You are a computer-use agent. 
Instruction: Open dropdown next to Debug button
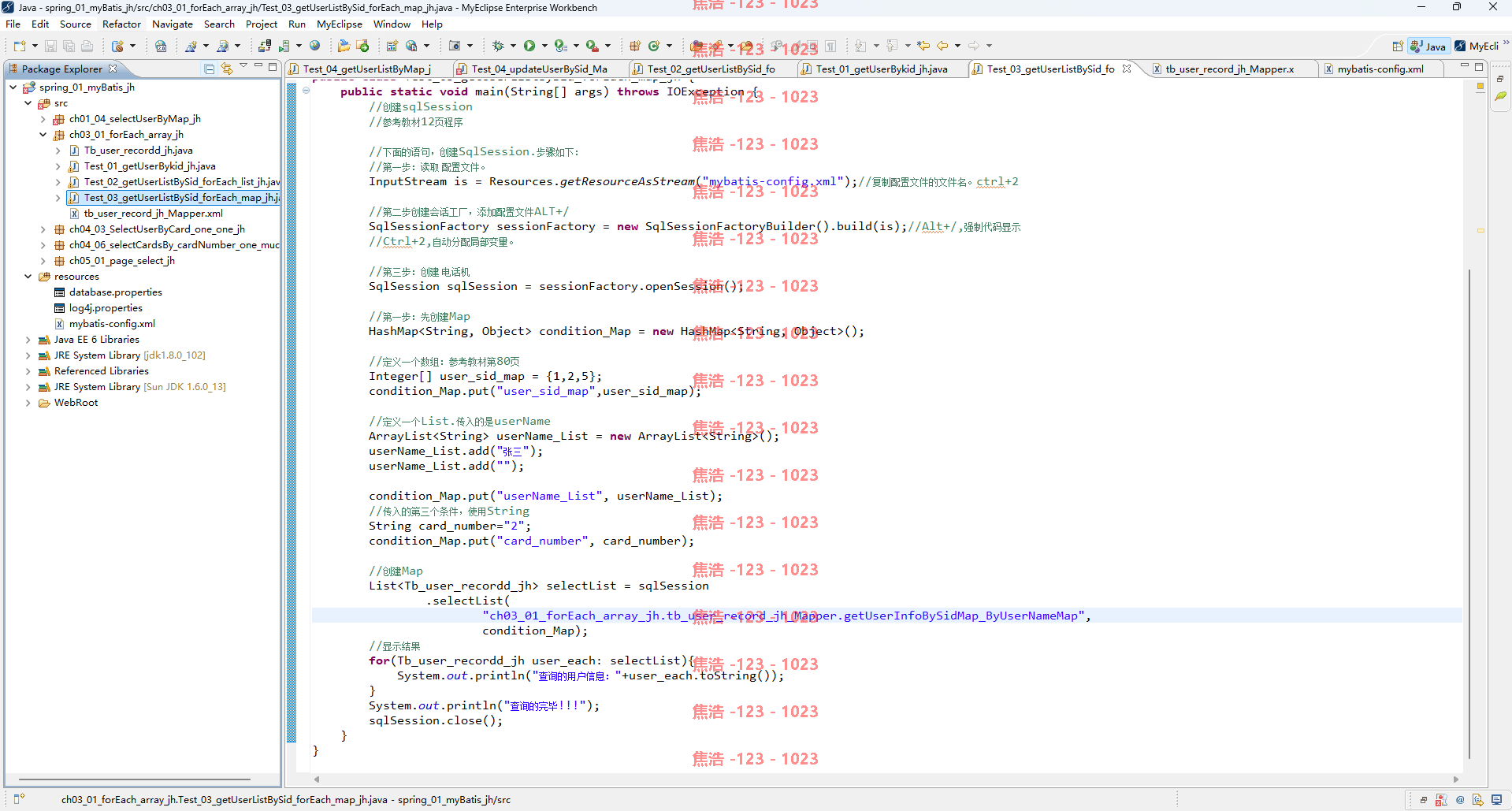click(512, 46)
